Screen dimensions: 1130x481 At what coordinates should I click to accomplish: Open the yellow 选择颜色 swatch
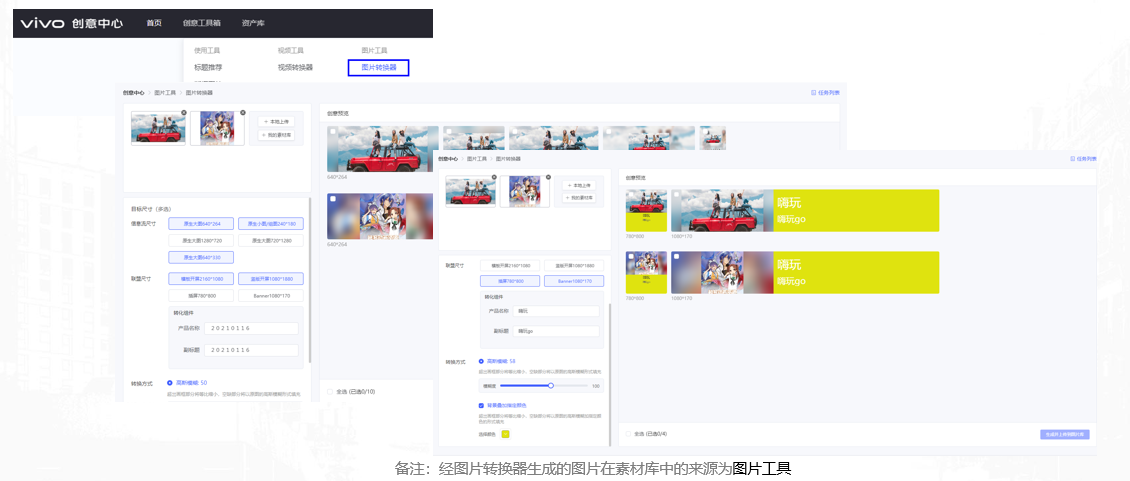pos(506,434)
